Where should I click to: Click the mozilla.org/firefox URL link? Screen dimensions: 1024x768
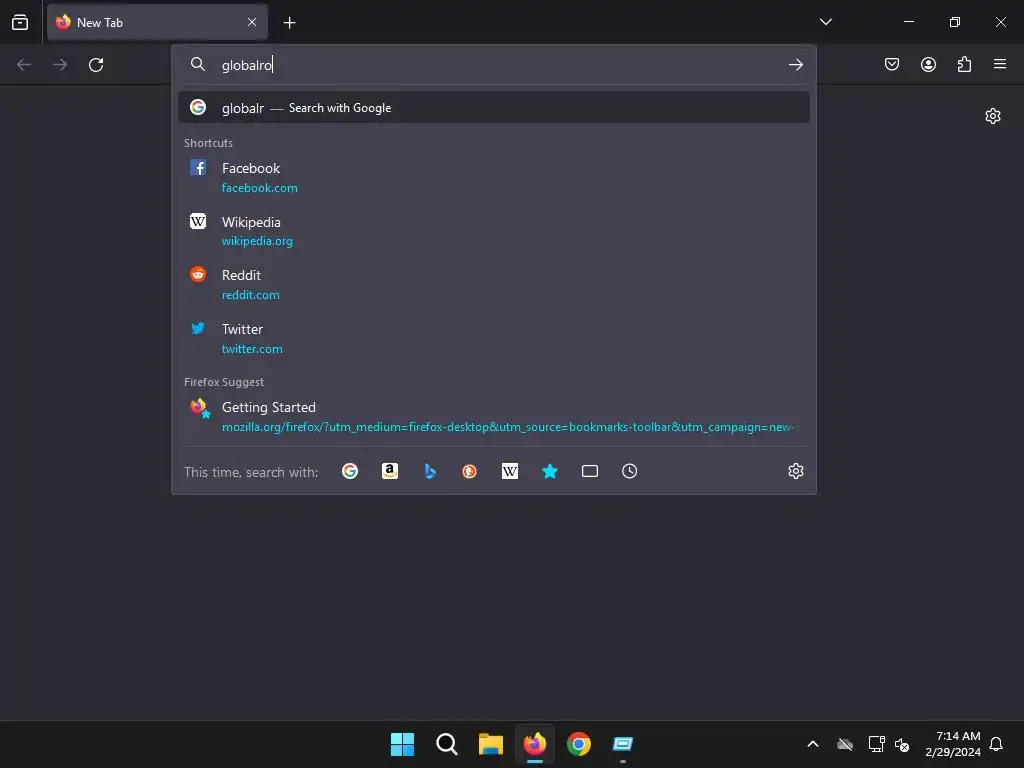(509, 427)
